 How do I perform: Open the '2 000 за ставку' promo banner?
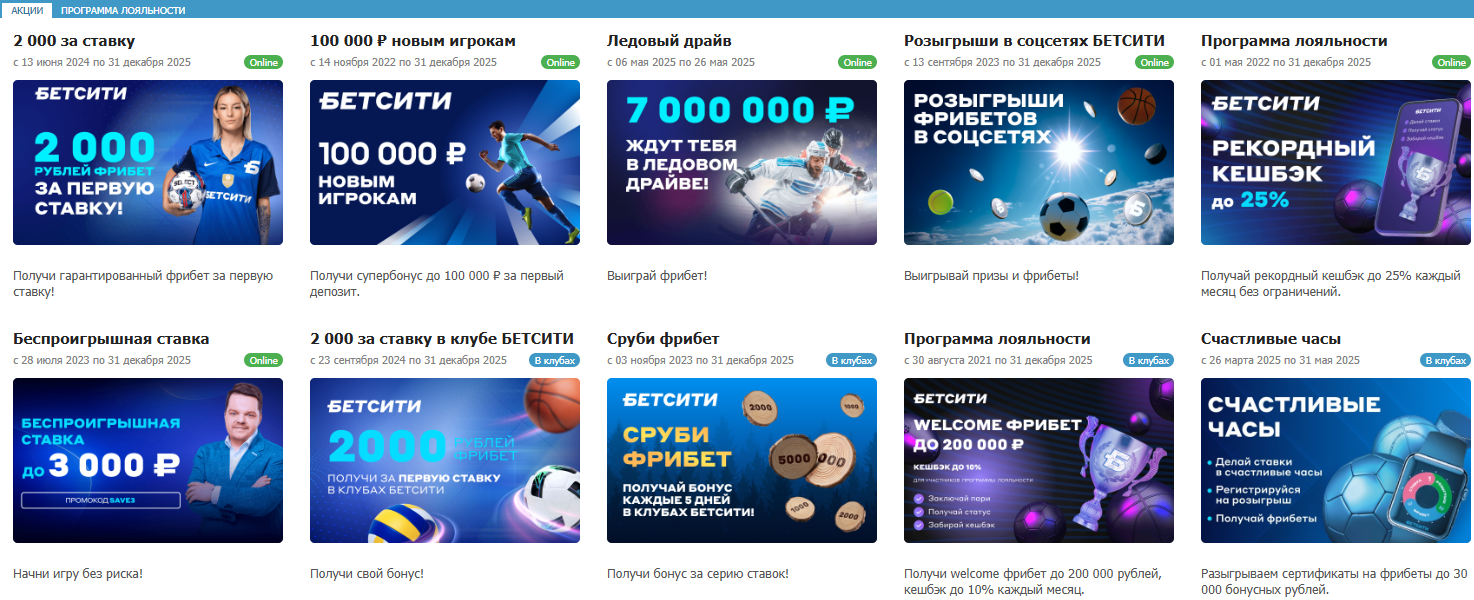pyautogui.click(x=148, y=162)
